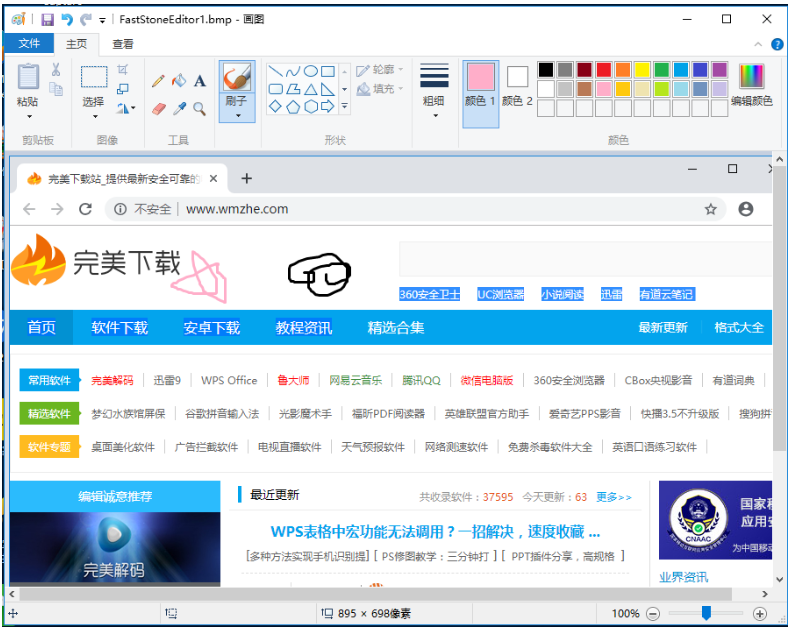The image size is (790, 630).
Task: Choose the Right arrow shape
Action: pyautogui.click(x=328, y=106)
